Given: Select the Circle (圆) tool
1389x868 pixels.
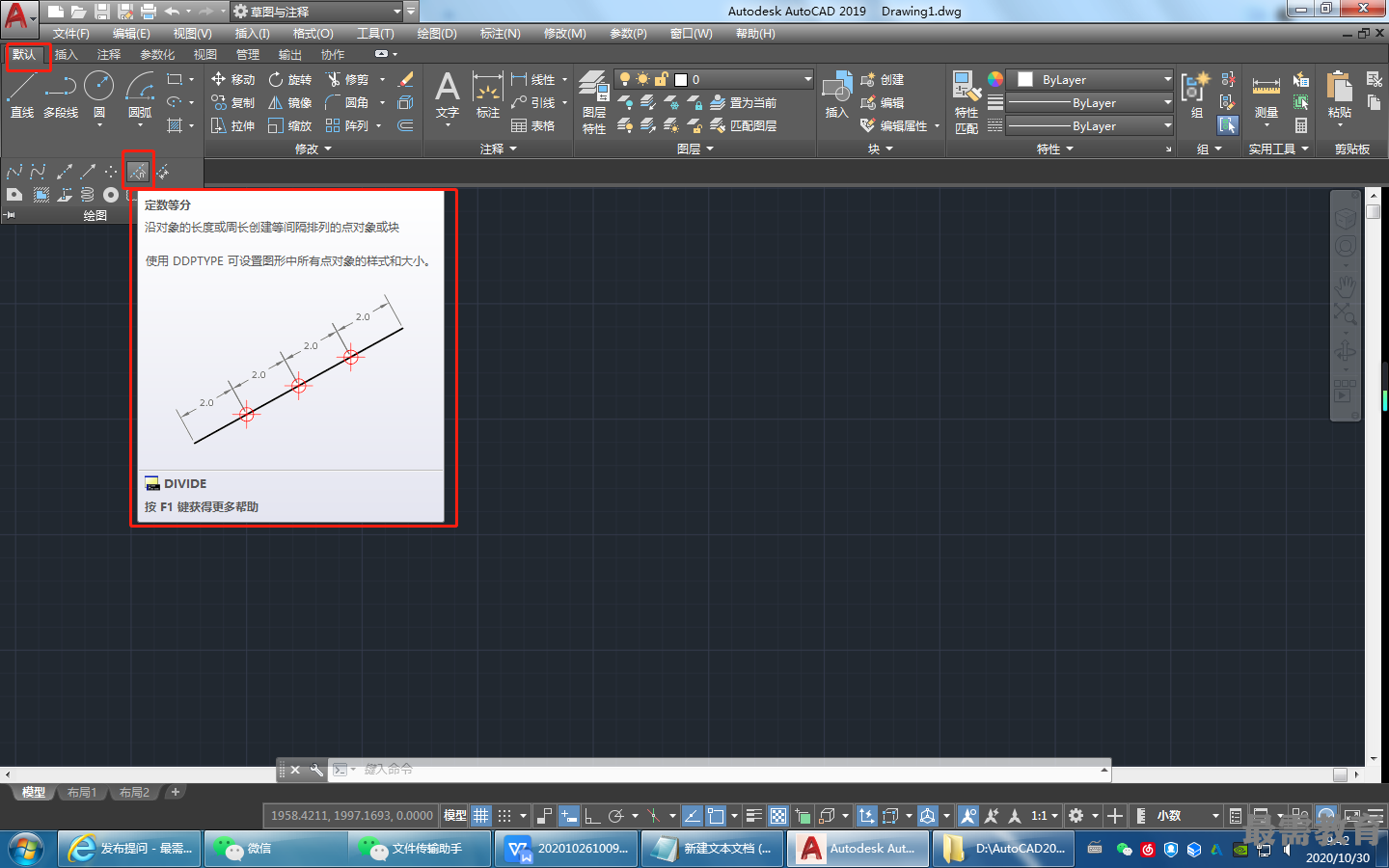Looking at the screenshot, I should (x=99, y=95).
